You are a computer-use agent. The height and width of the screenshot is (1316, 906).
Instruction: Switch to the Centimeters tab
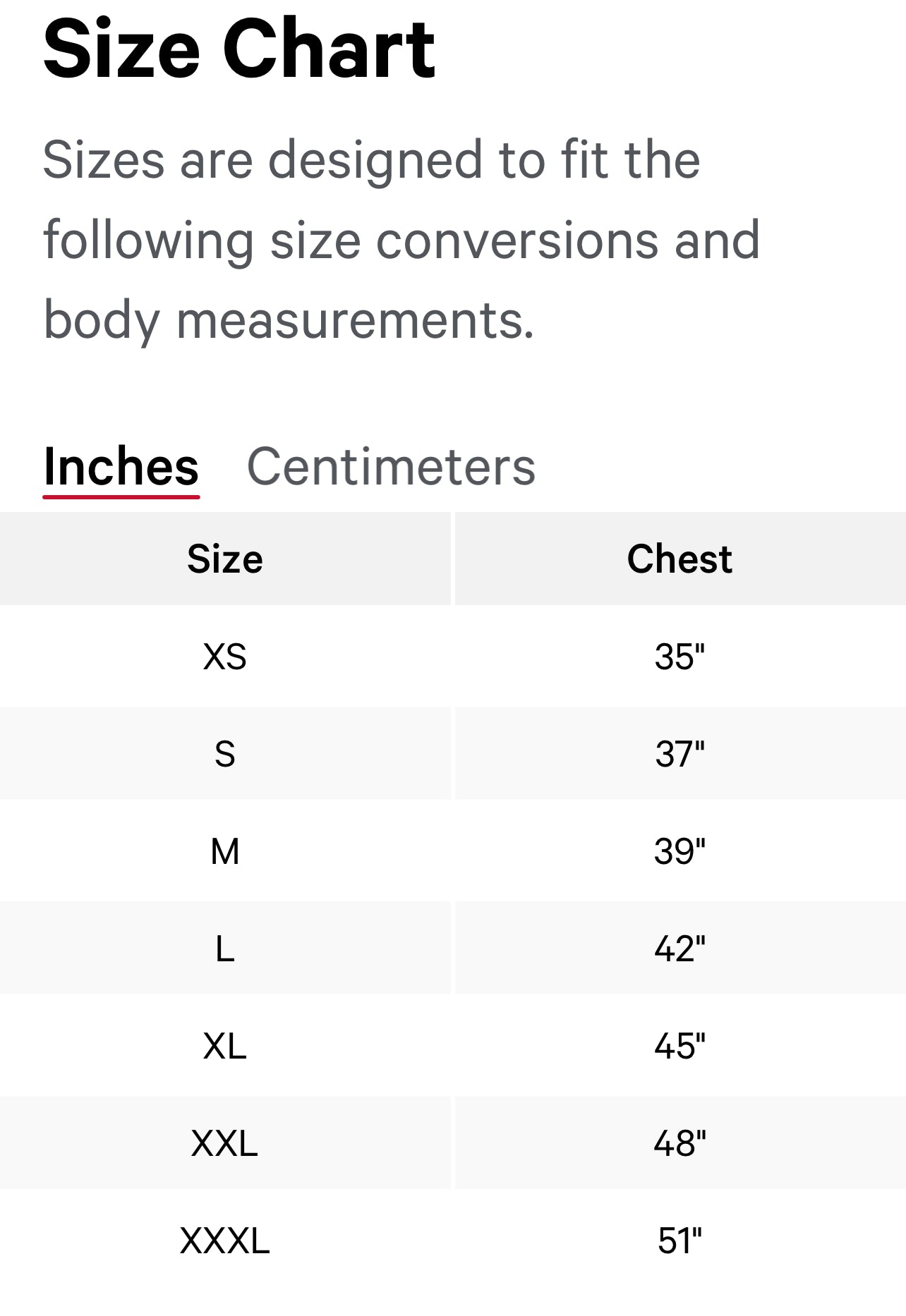(391, 467)
